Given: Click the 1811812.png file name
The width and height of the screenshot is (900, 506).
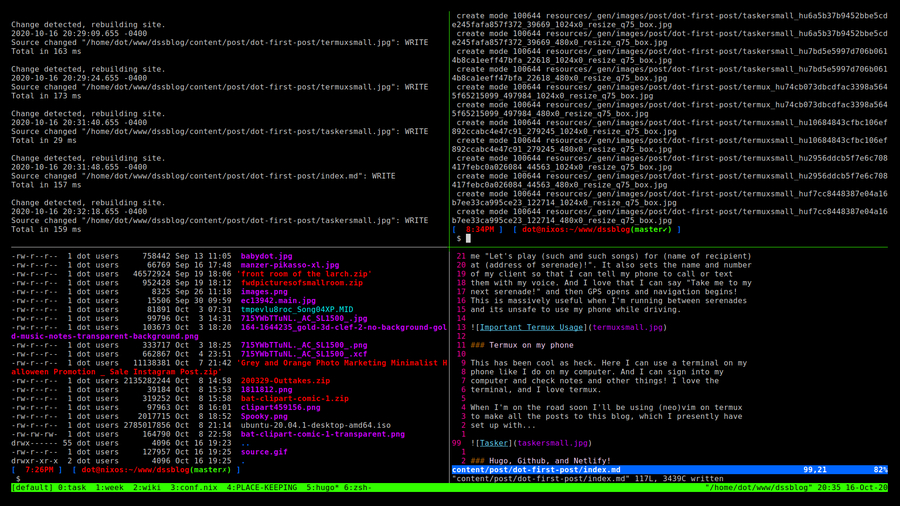Looking at the screenshot, I should (x=266, y=390).
